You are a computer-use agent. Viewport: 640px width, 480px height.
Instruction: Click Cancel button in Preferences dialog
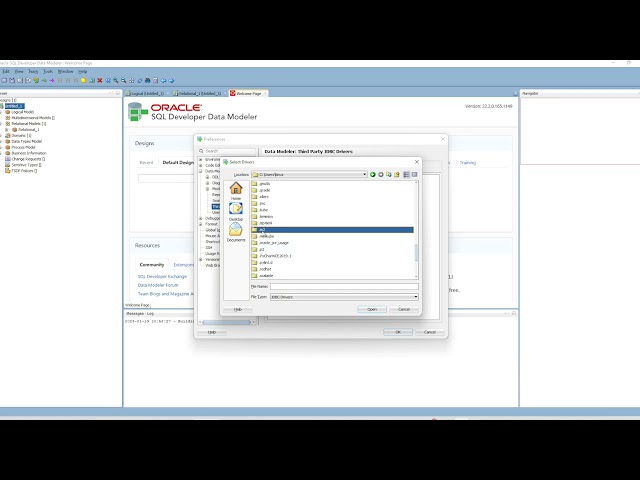click(430, 332)
